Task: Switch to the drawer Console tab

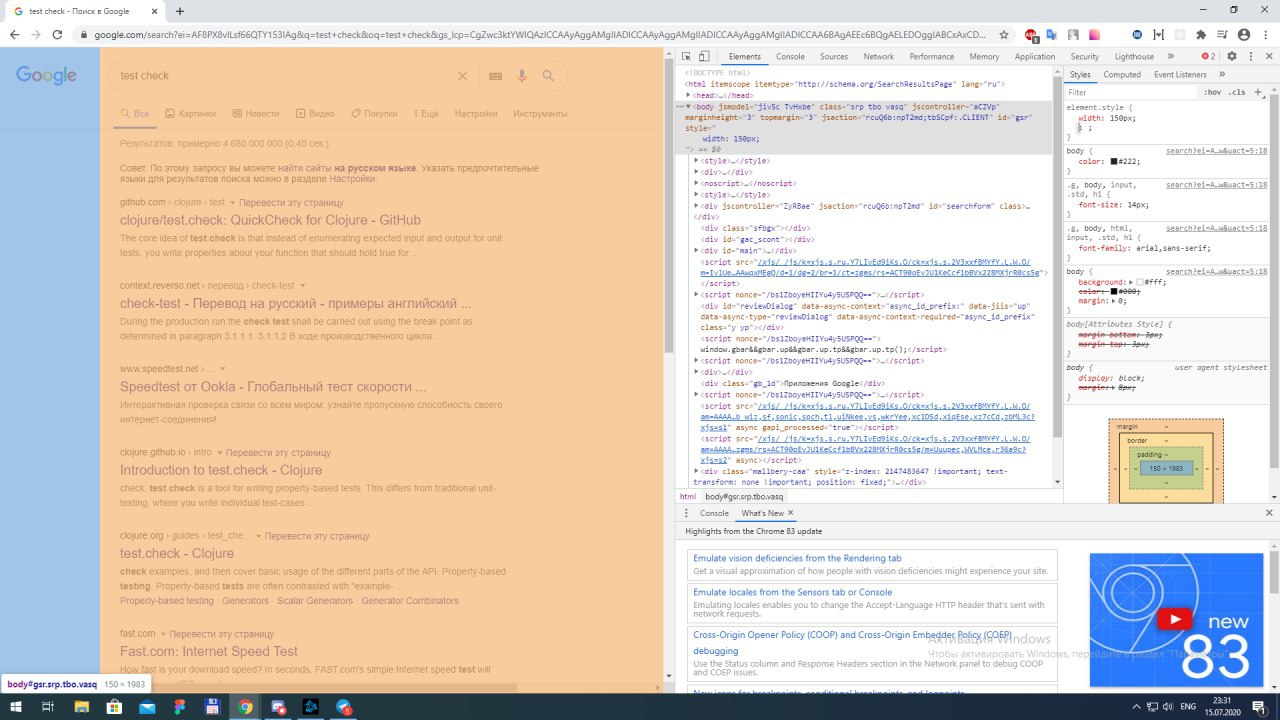Action: click(714, 513)
